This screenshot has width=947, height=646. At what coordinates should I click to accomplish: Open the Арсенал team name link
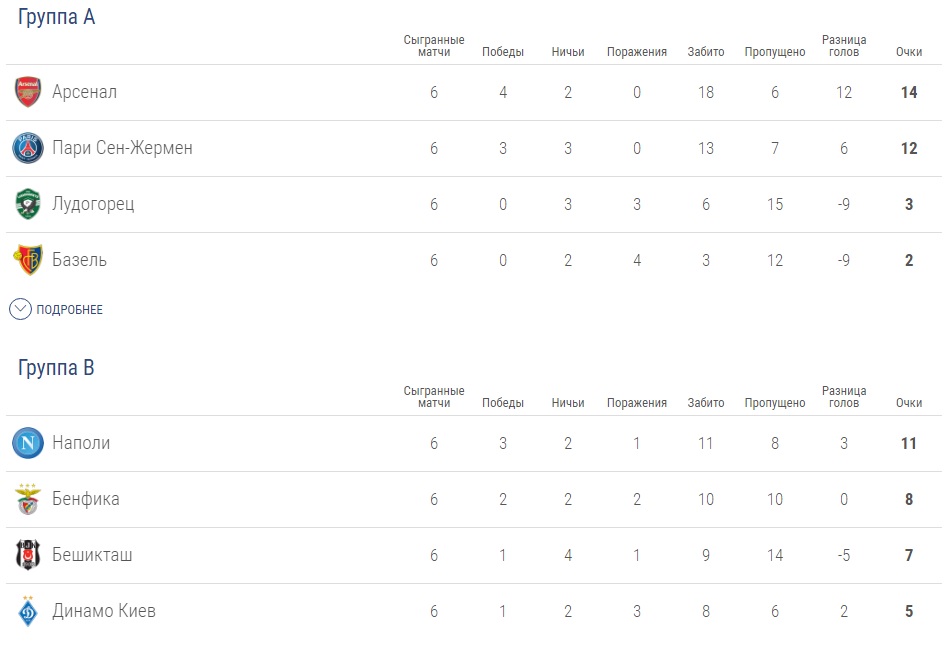(x=85, y=92)
